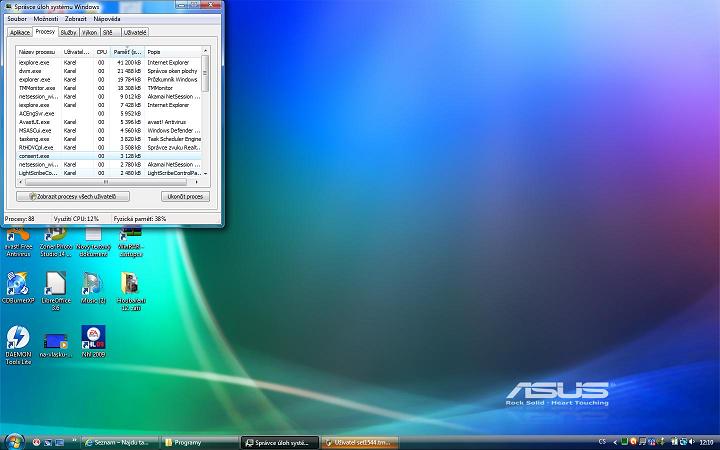Select the DAEMON Tools Lite desktop shortcut
Image resolution: width=720 pixels, height=450 pixels.
(x=18, y=345)
